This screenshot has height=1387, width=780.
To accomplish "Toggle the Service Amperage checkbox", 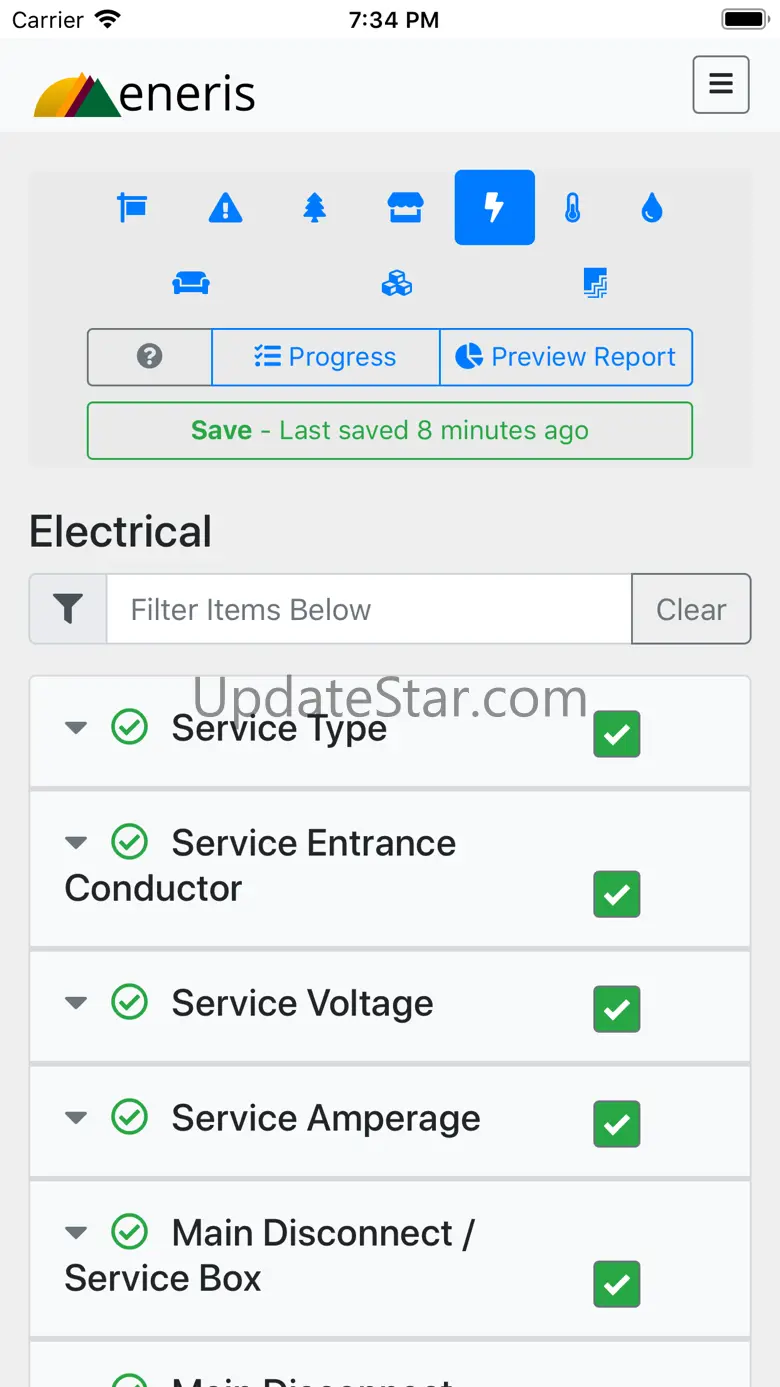I will (x=617, y=1124).
